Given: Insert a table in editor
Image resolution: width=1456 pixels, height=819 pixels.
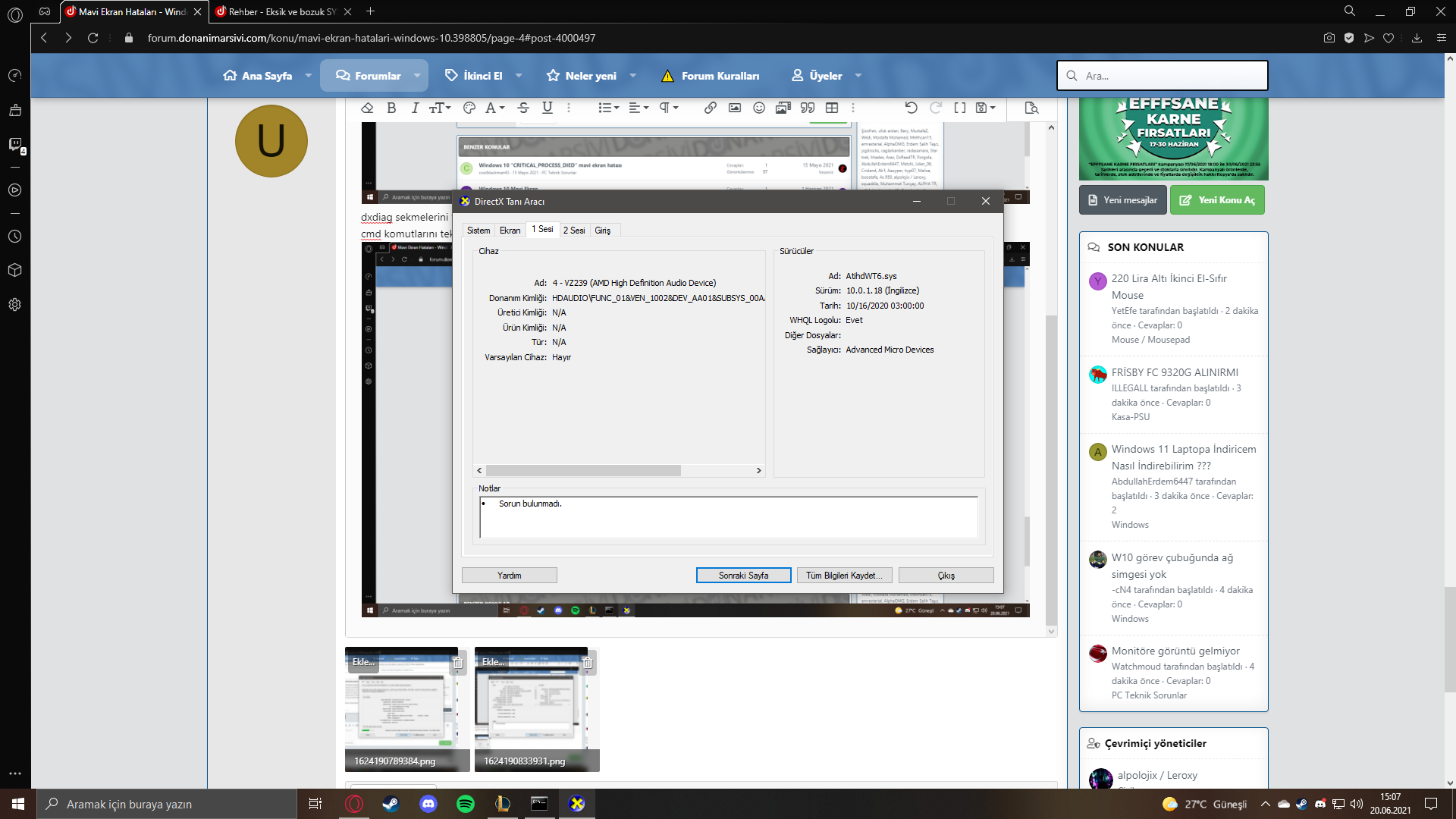Looking at the screenshot, I should tap(832, 108).
